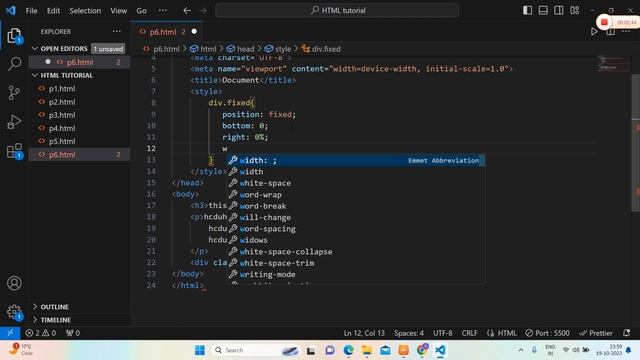Toggle the Primary Side Bar layout icon
The height and width of the screenshot is (360, 640).
(x=527, y=10)
